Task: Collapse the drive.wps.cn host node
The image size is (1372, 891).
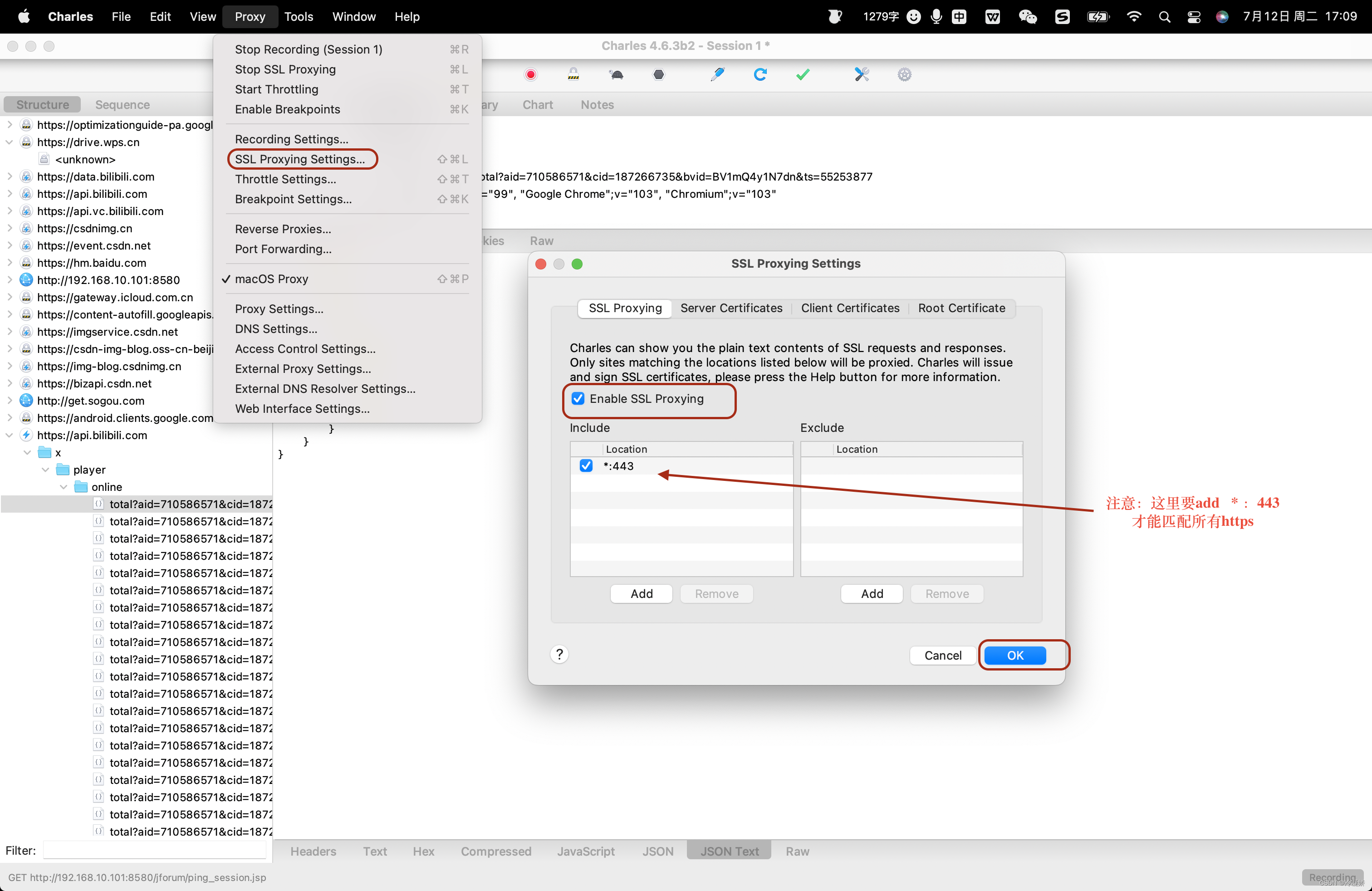Action: click(10, 142)
